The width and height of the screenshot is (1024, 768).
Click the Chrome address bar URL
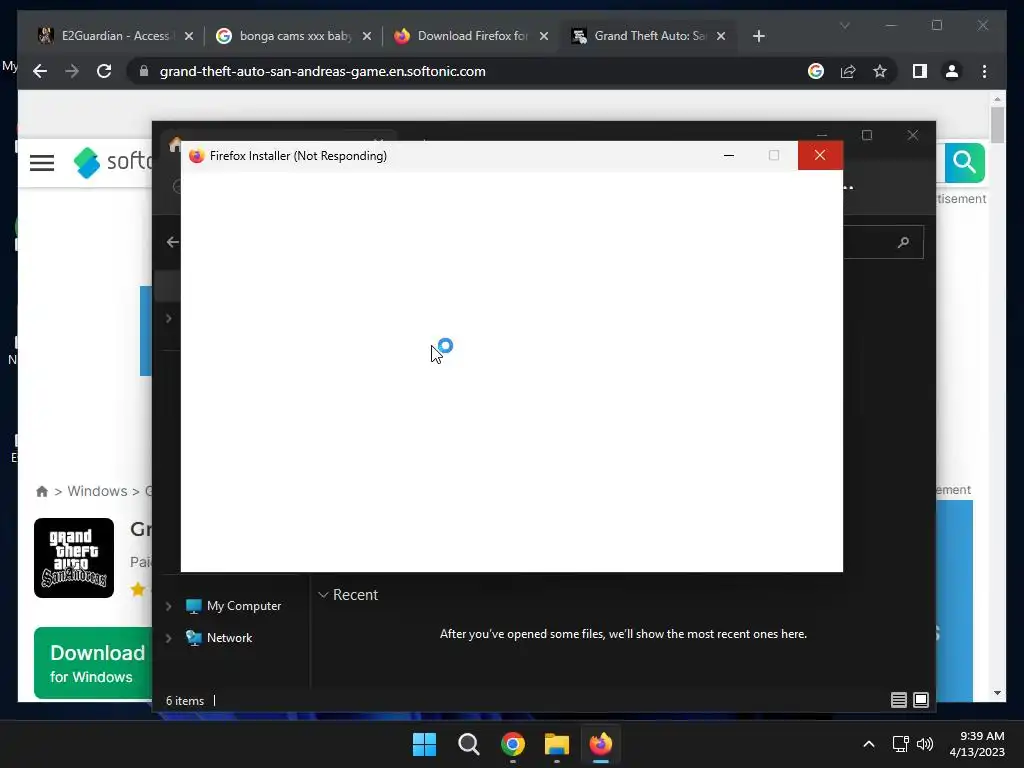click(323, 71)
